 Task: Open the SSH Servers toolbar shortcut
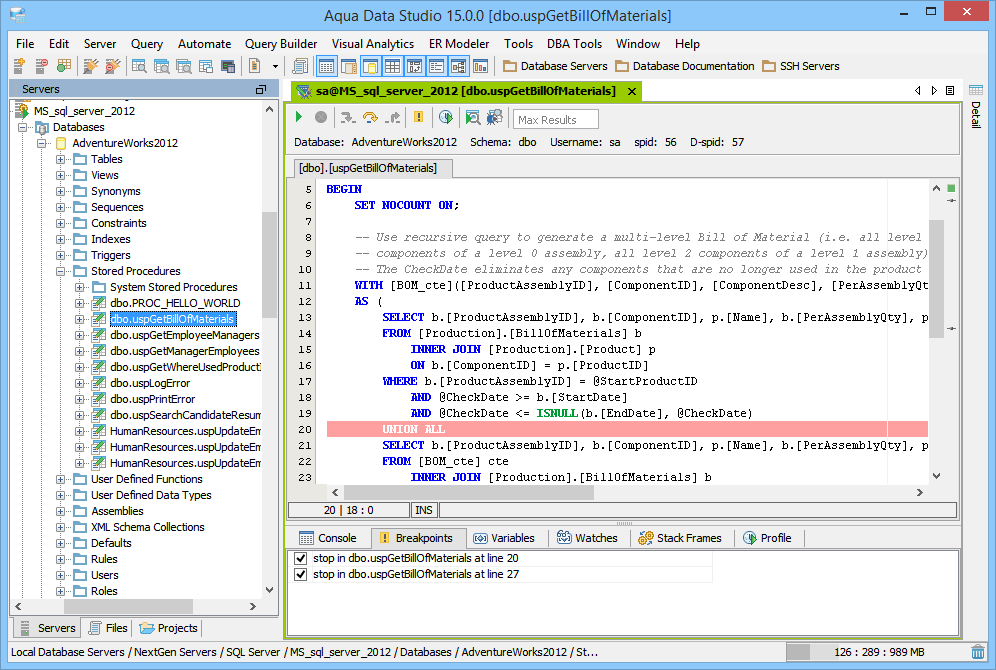[x=801, y=66]
